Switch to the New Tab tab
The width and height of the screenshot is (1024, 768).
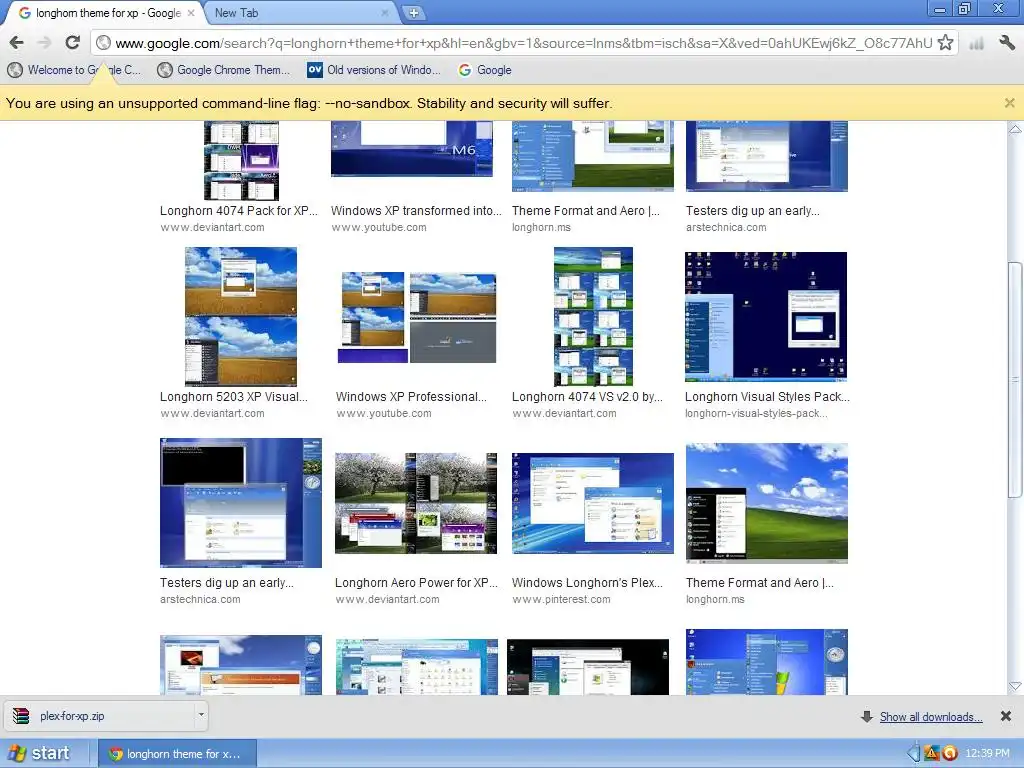tap(300, 13)
